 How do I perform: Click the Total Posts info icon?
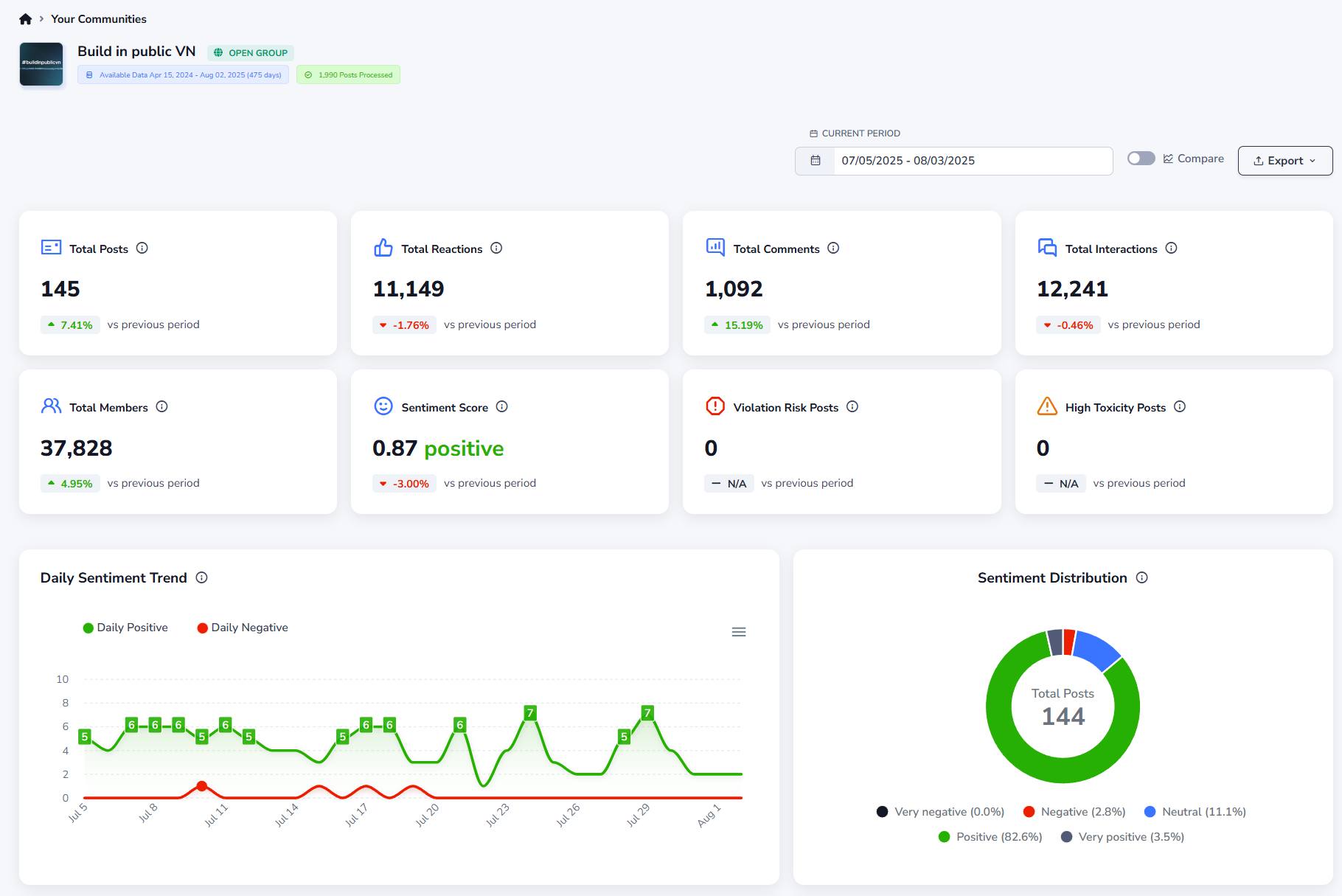point(142,249)
